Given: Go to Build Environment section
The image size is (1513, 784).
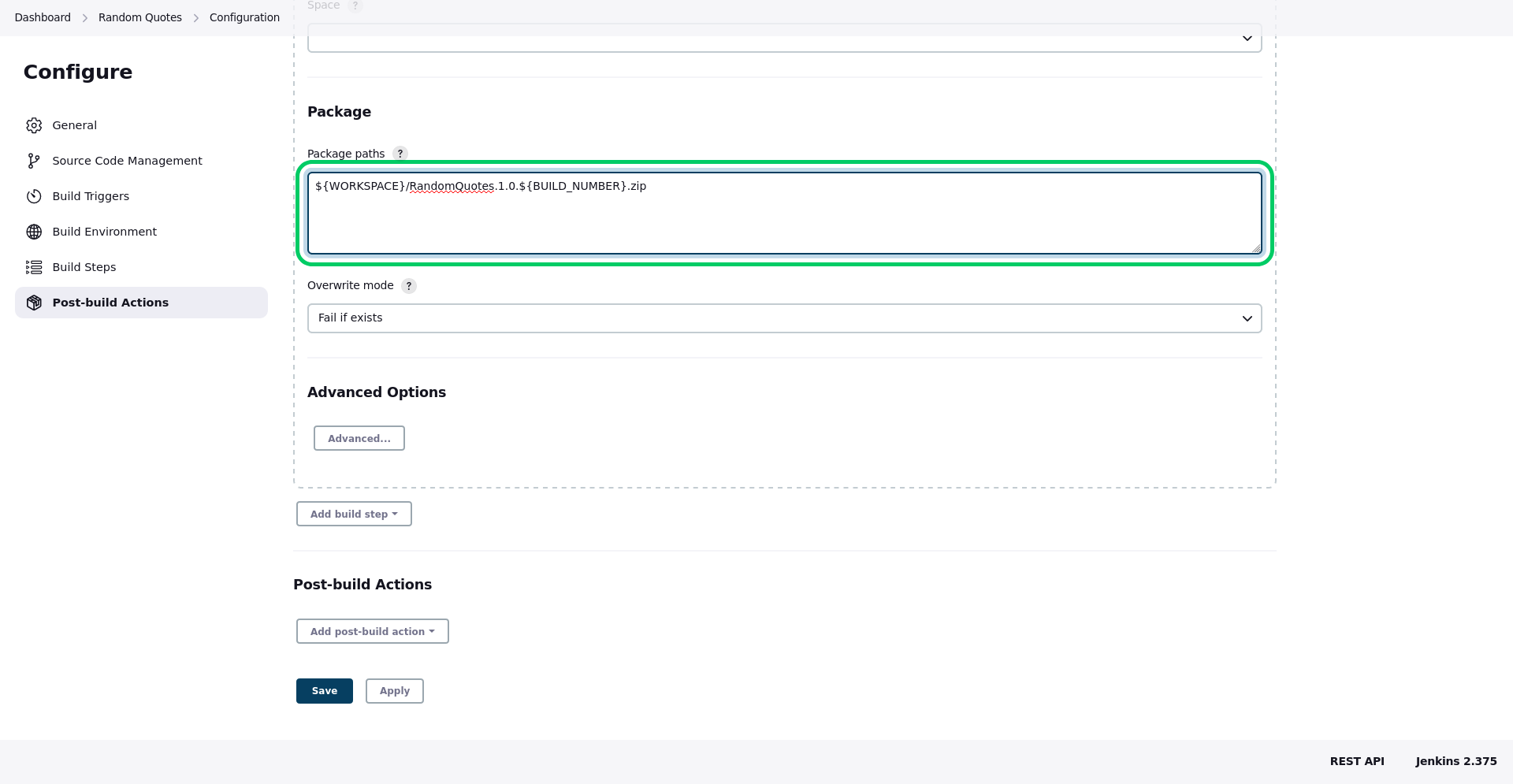Looking at the screenshot, I should click(141, 232).
